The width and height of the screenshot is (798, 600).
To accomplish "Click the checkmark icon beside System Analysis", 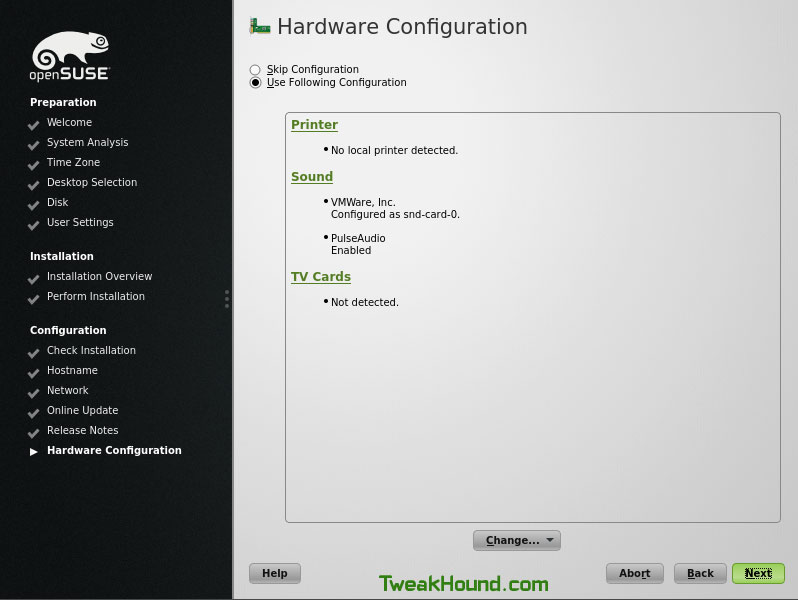I will [34, 145].
